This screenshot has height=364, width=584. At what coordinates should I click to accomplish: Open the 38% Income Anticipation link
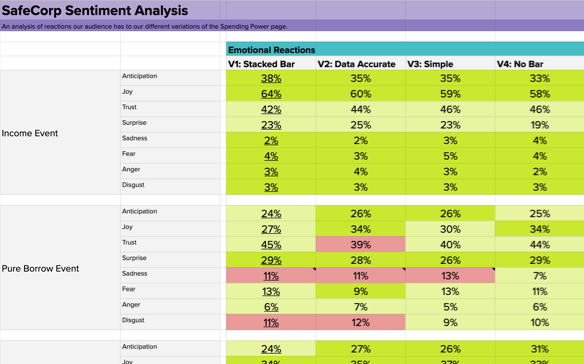[x=271, y=78]
